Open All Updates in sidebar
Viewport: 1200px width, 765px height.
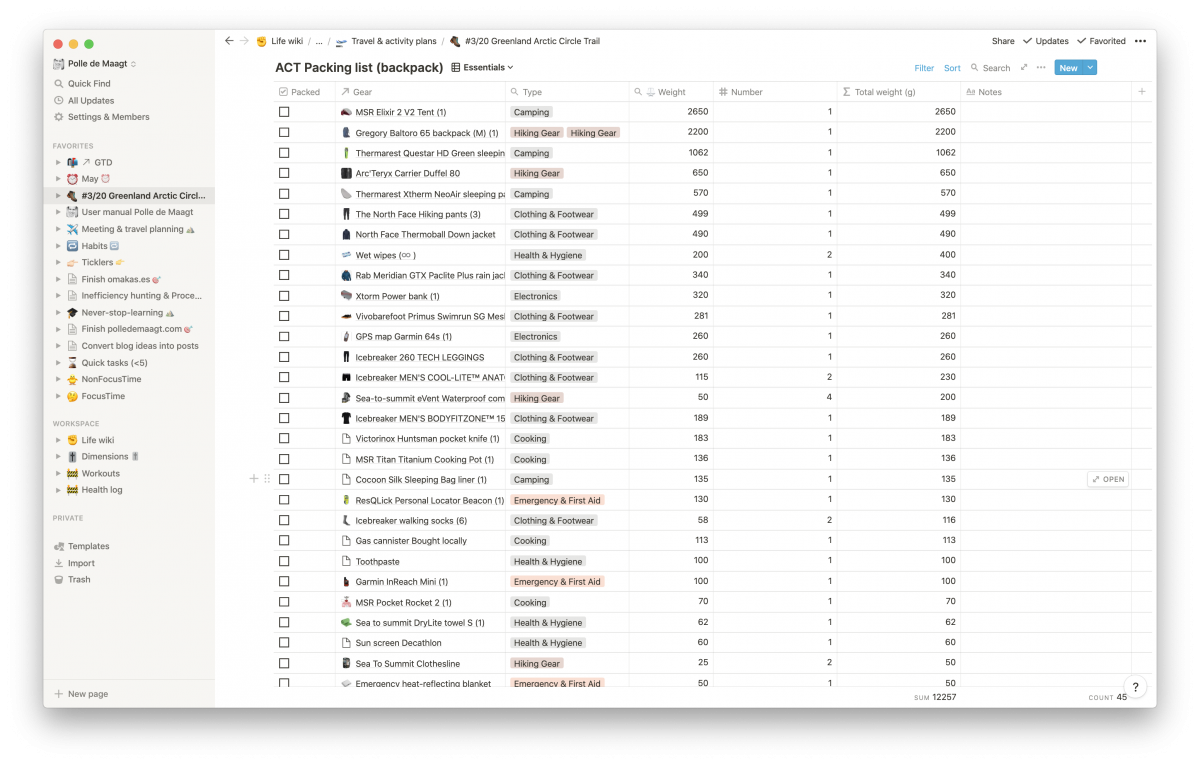coord(91,100)
